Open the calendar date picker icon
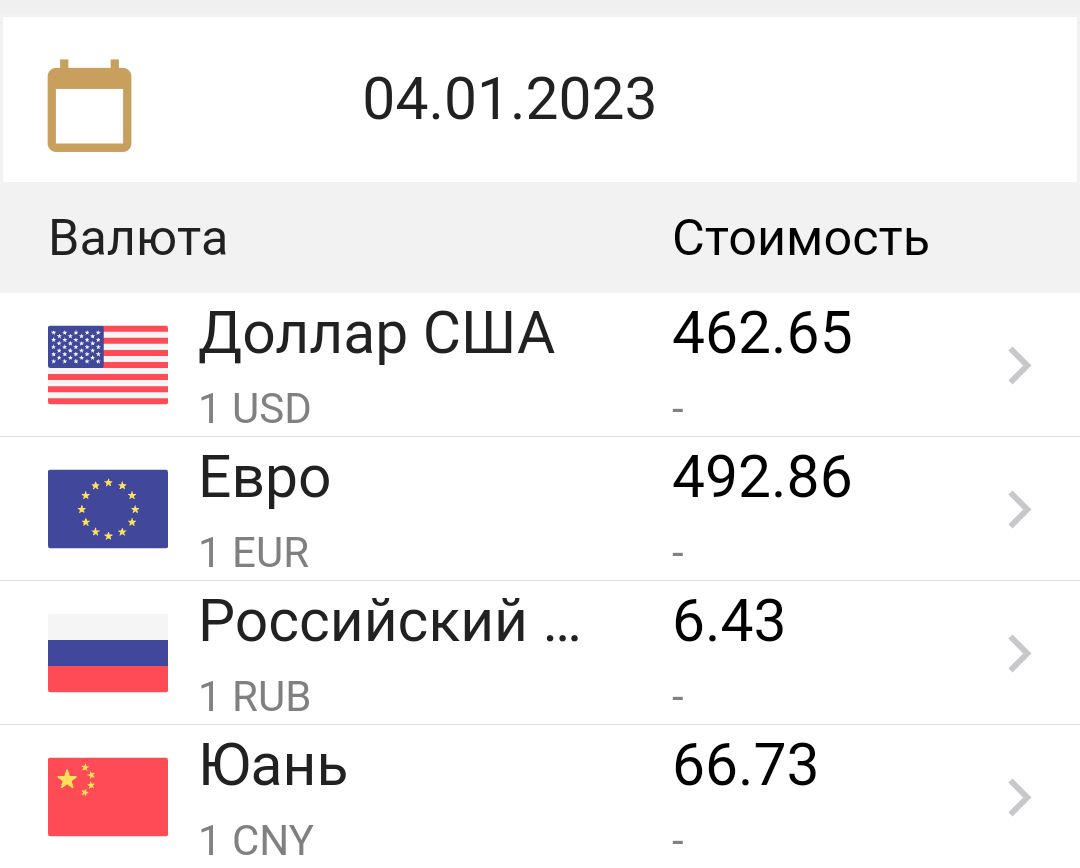Image resolution: width=1080 pixels, height=868 pixels. pyautogui.click(x=89, y=106)
